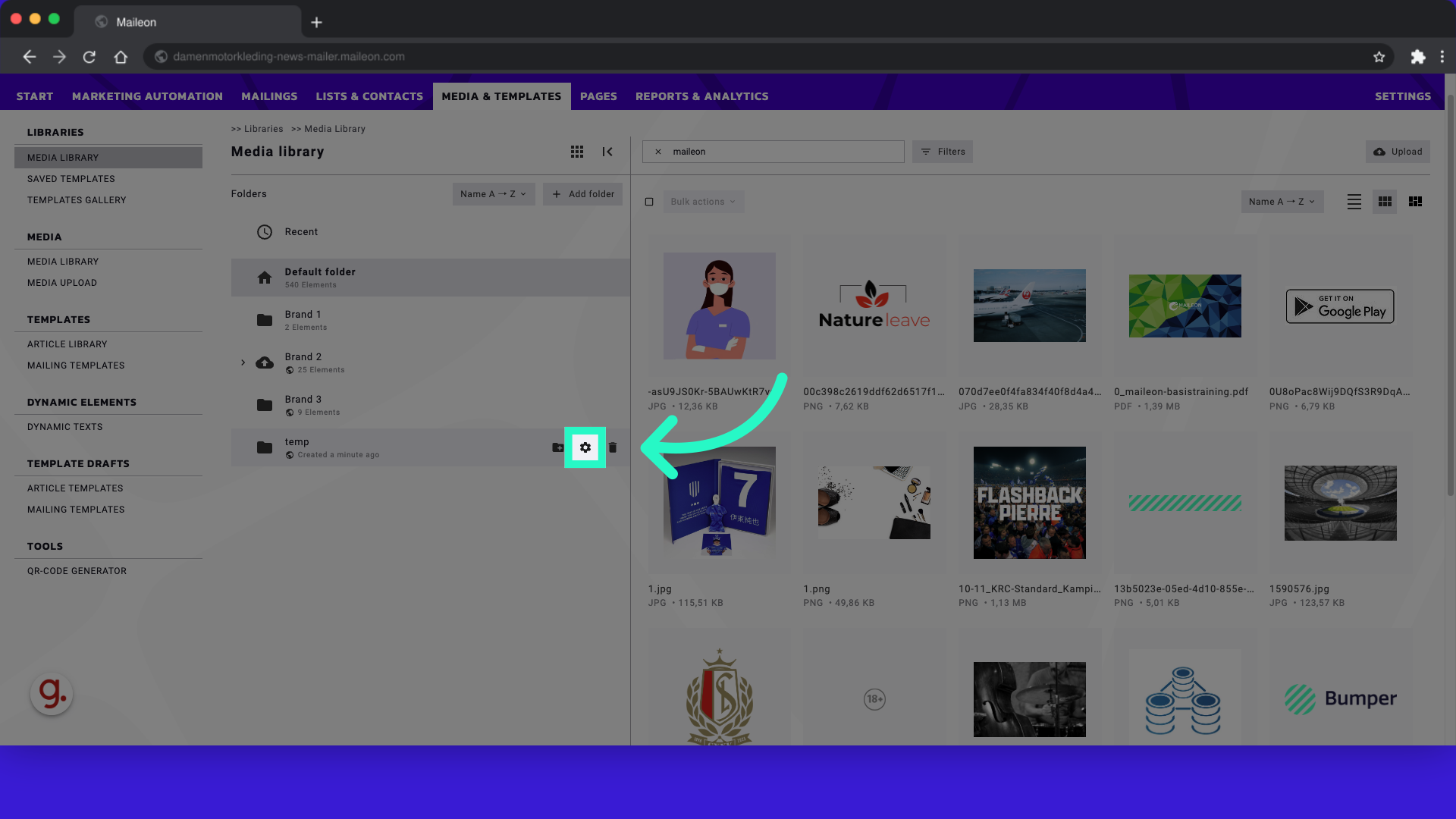Open the Recent clock icon folder
1456x819 pixels.
click(264, 232)
